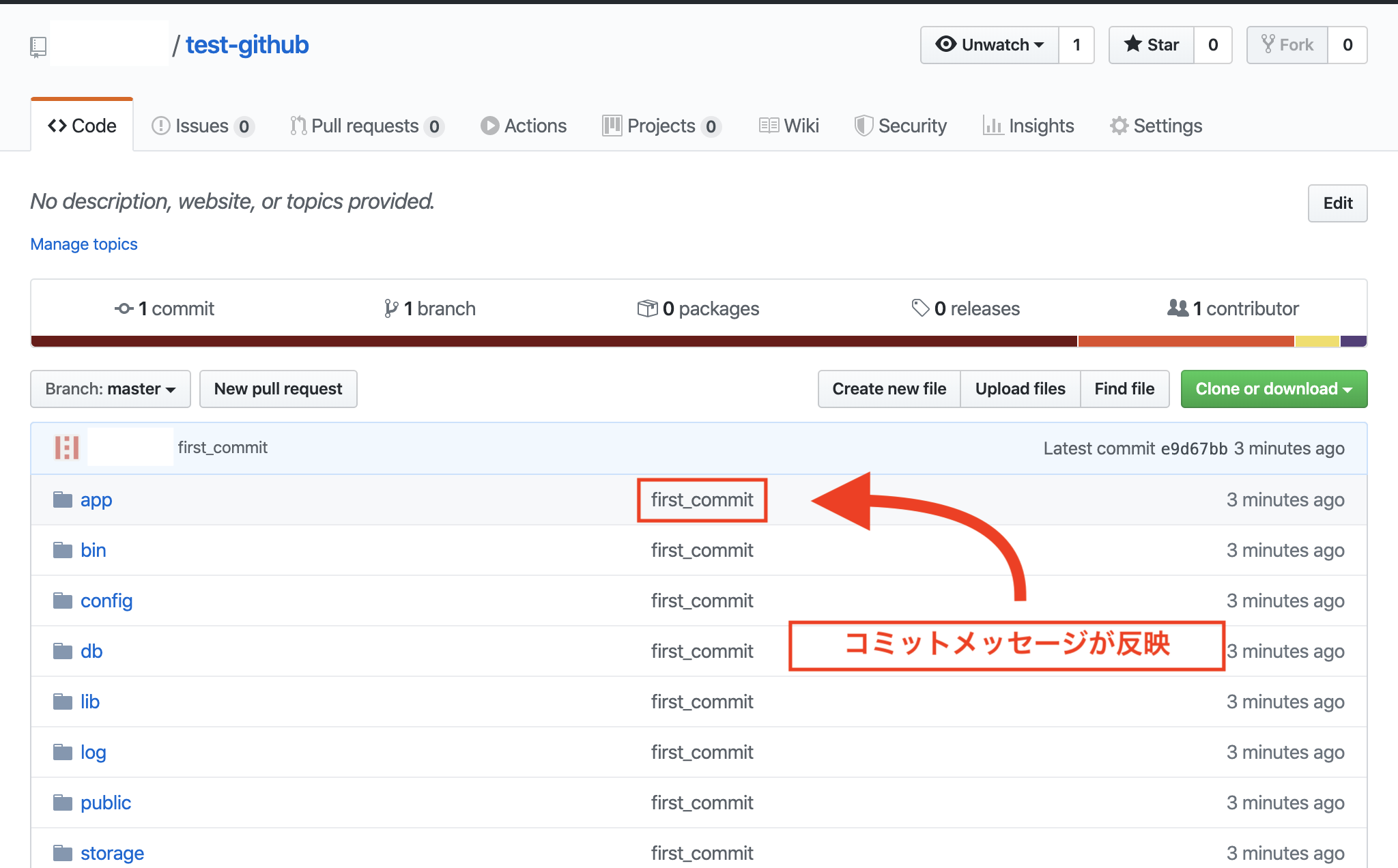Click the app folder icon
Image resolution: width=1398 pixels, height=868 pixels.
click(63, 500)
